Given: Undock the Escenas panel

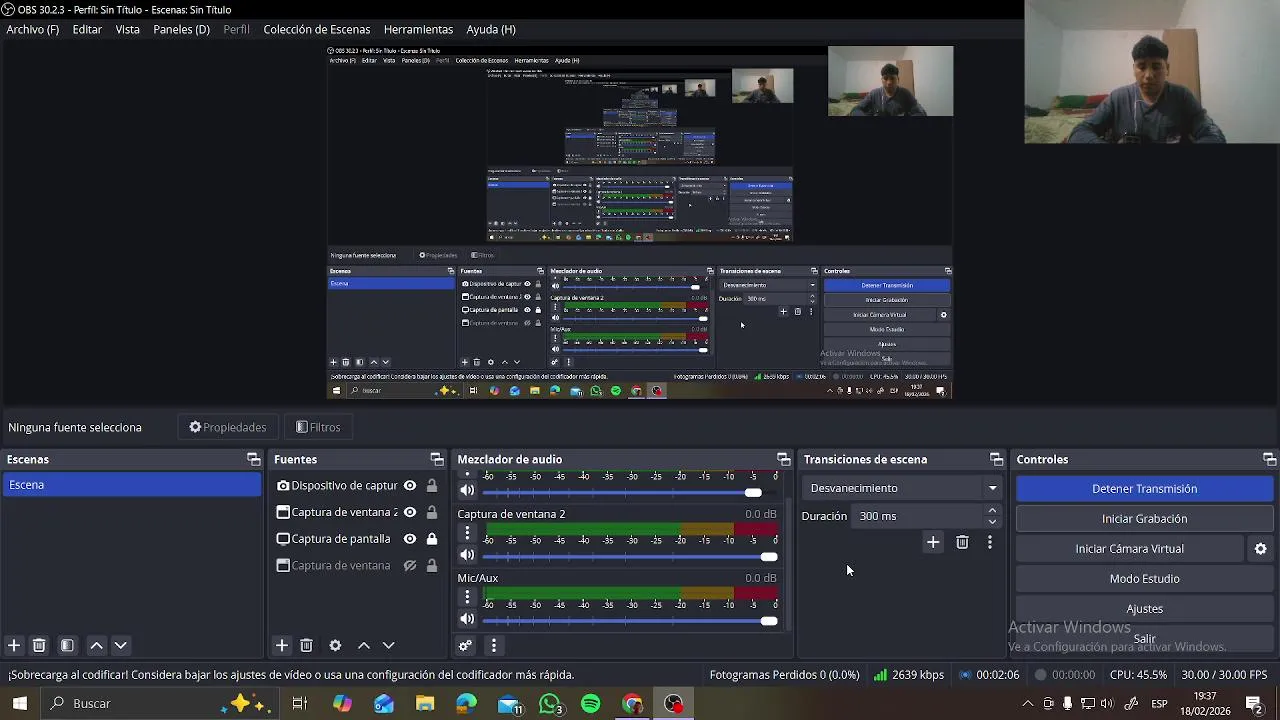Looking at the screenshot, I should point(253,459).
